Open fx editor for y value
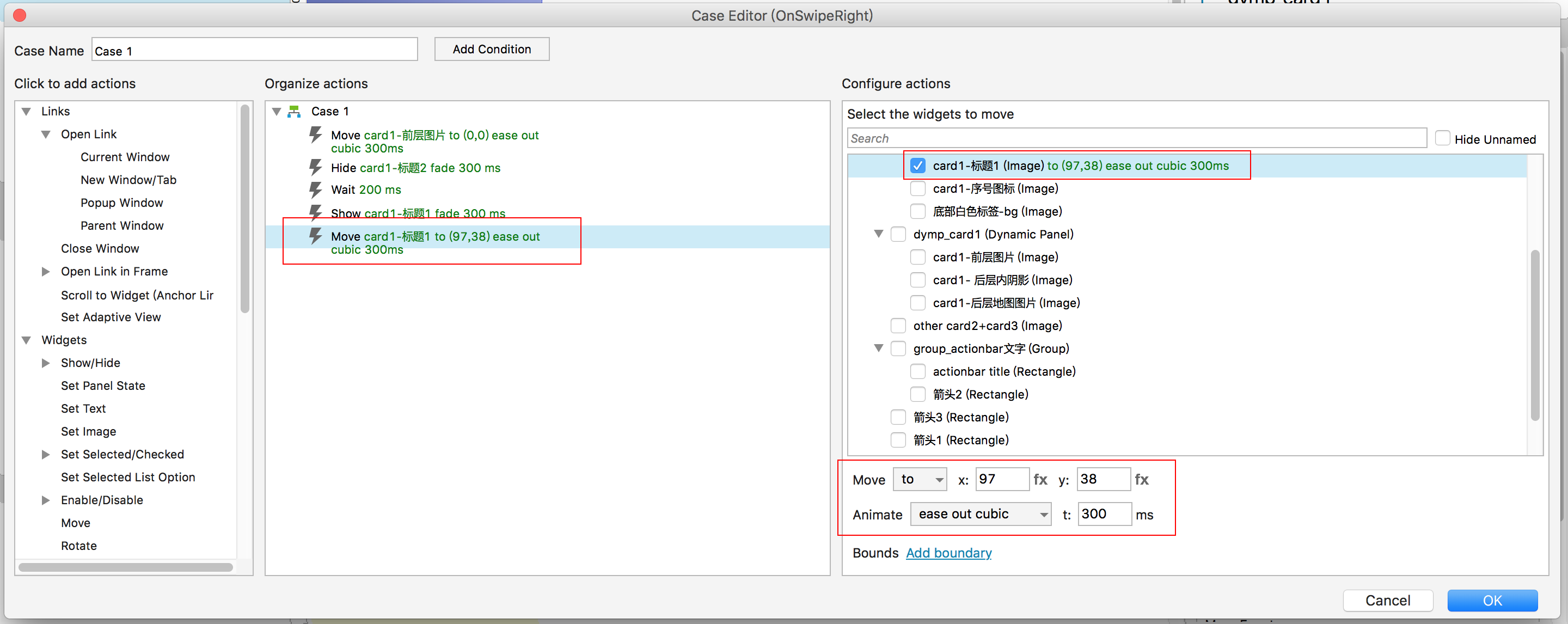1568x624 pixels. 1141,480
